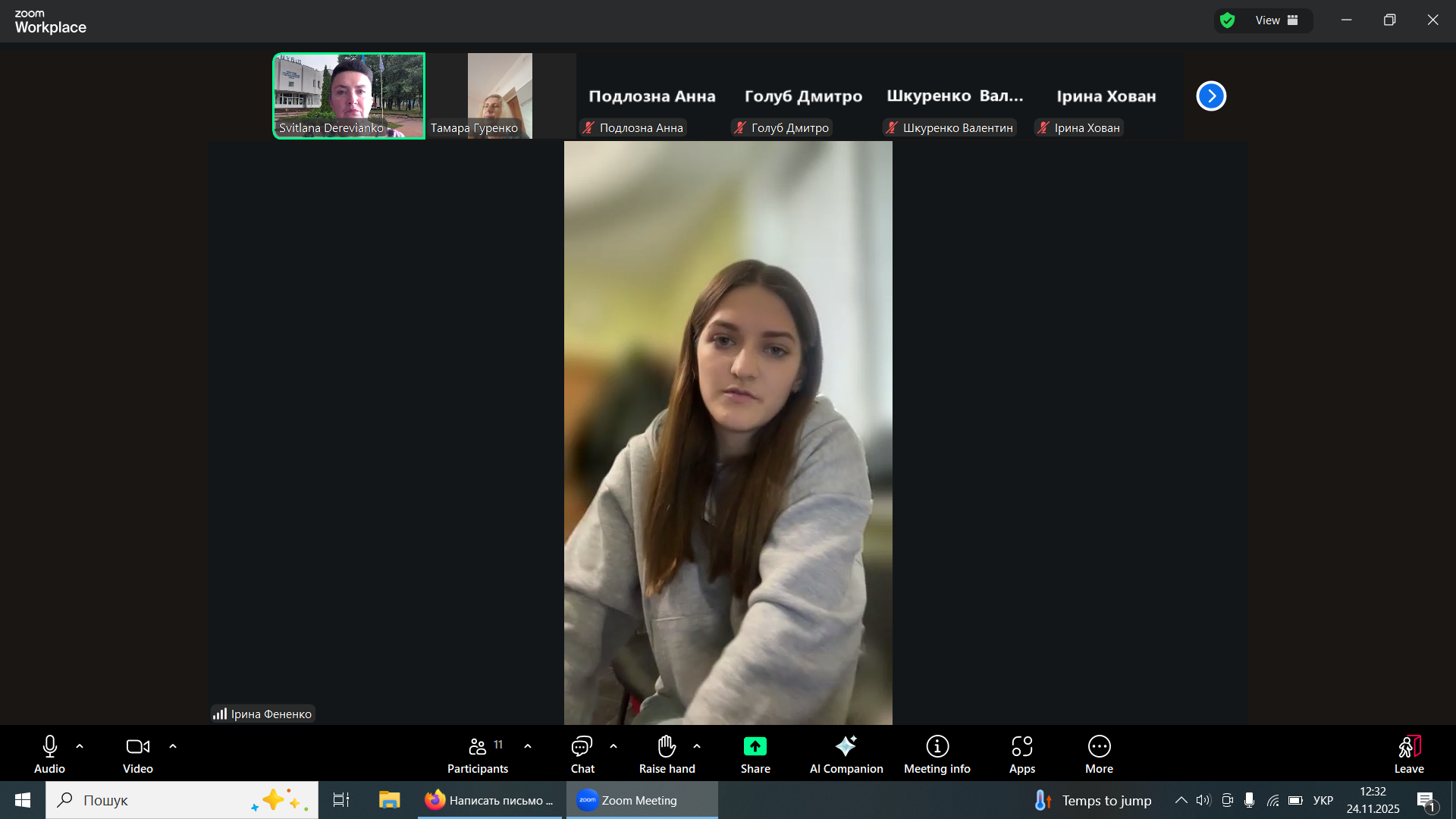Toggle microphone with the Audio button

49,755
